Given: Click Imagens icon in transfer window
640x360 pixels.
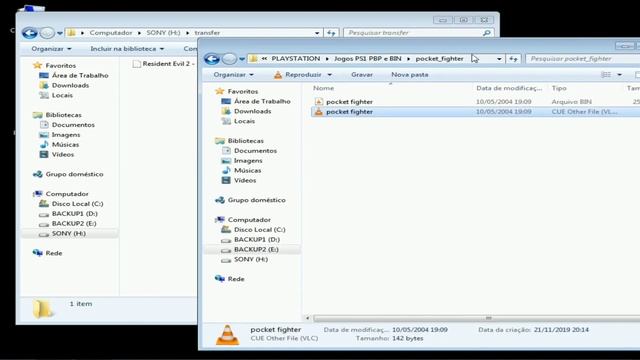Looking at the screenshot, I should click(x=44, y=135).
